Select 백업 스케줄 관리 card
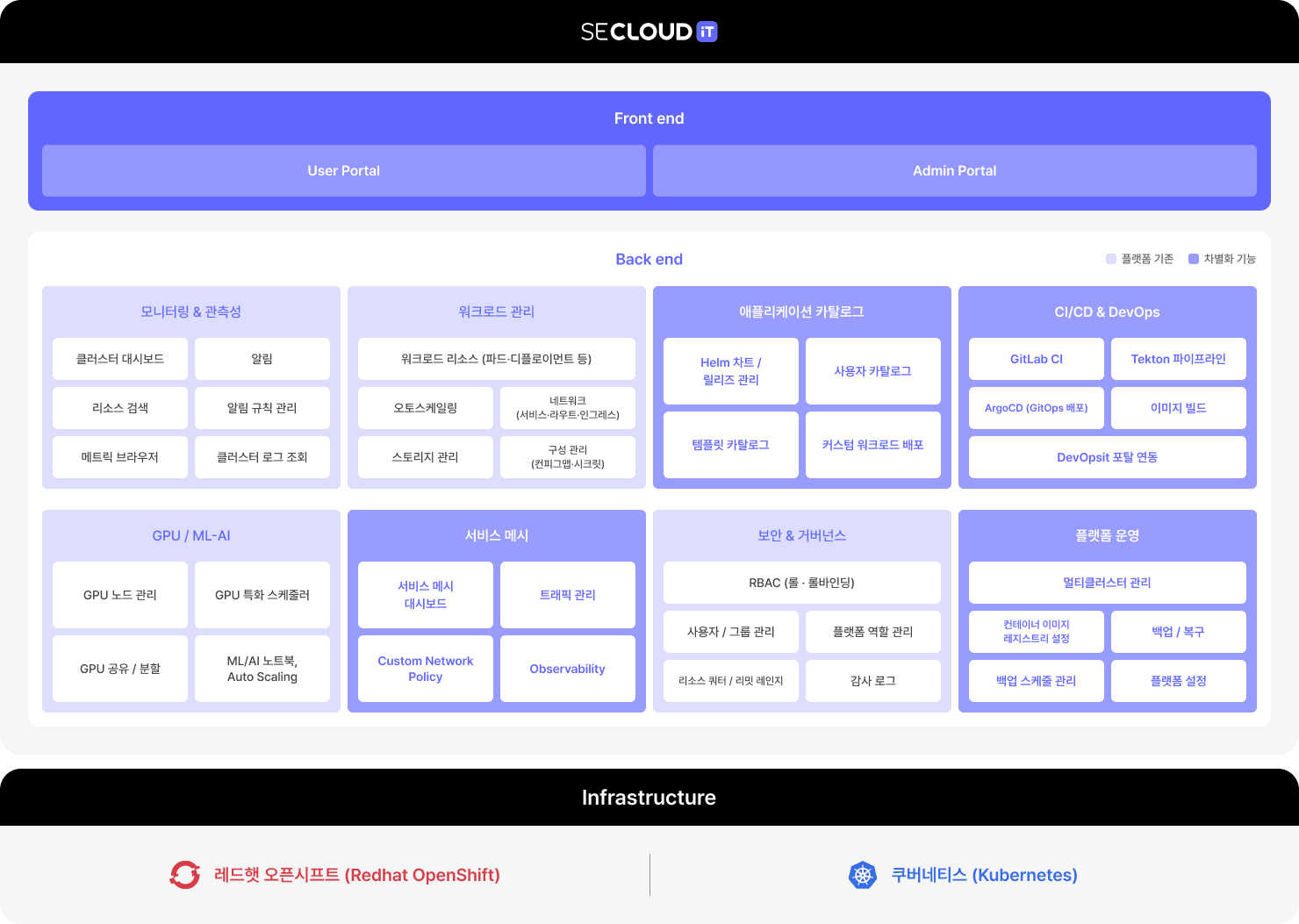The width and height of the screenshot is (1299, 924). pyautogui.click(x=1037, y=681)
